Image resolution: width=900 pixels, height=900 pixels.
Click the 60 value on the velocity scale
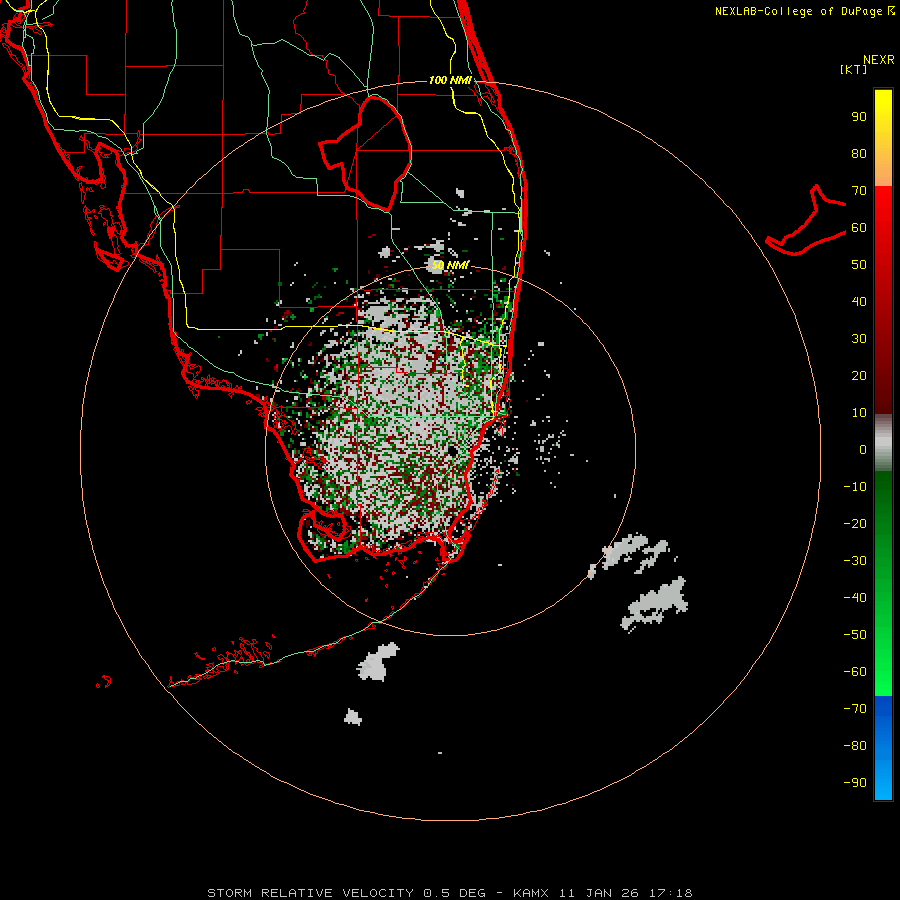pos(859,227)
